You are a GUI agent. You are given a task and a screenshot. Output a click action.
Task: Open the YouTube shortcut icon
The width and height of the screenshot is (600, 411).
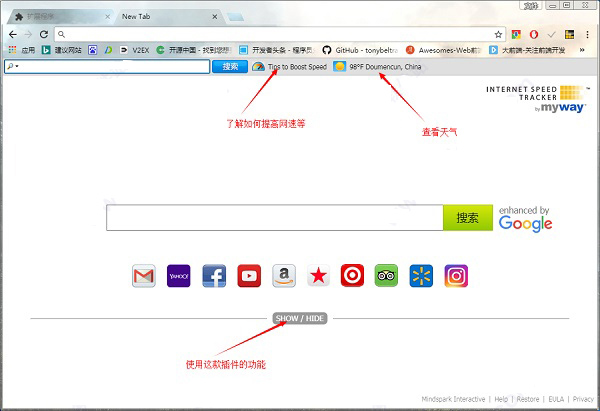click(x=249, y=276)
